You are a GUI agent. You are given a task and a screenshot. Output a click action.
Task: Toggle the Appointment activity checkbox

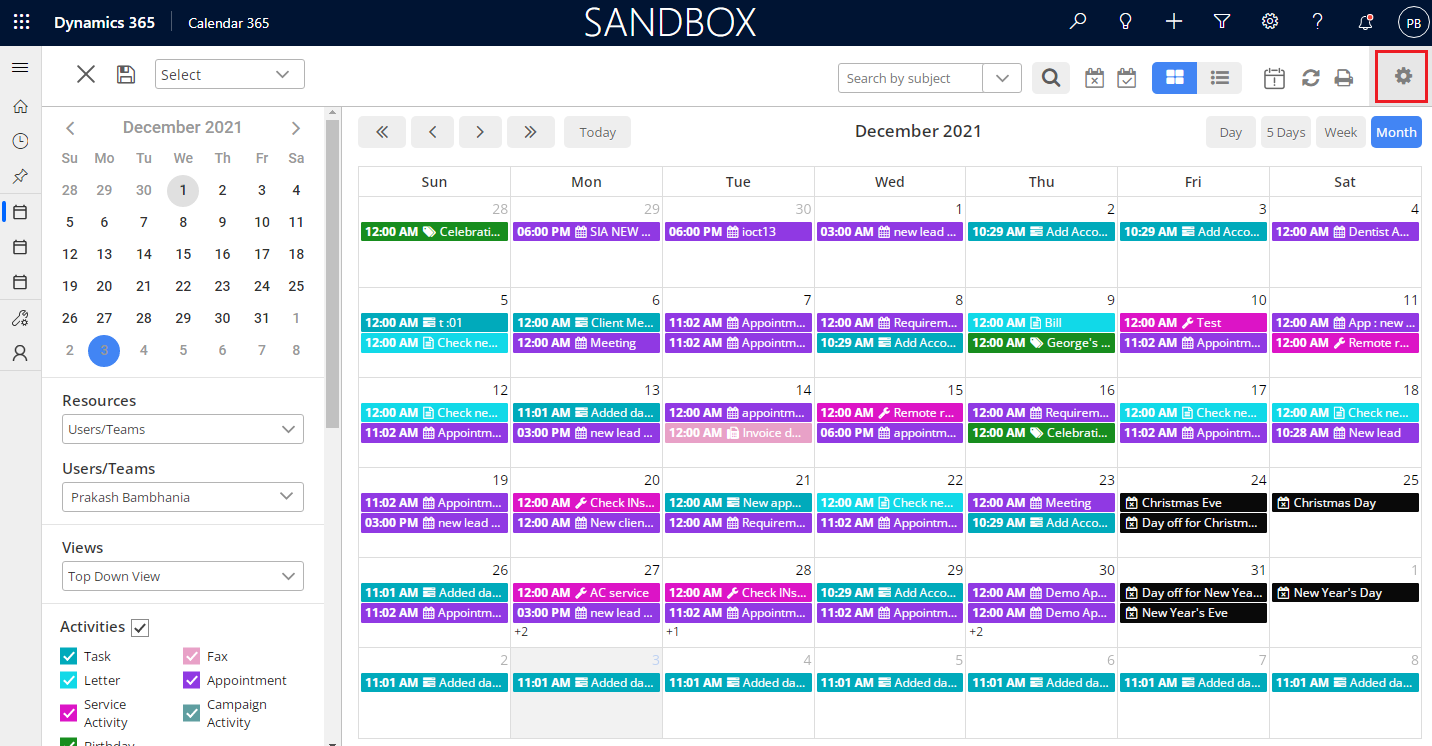tap(192, 680)
